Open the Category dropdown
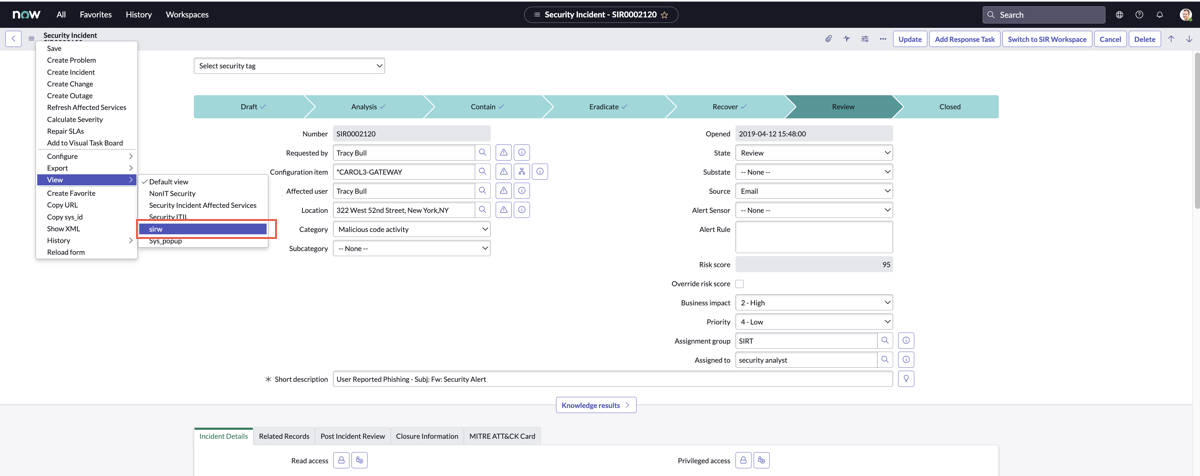 point(412,229)
